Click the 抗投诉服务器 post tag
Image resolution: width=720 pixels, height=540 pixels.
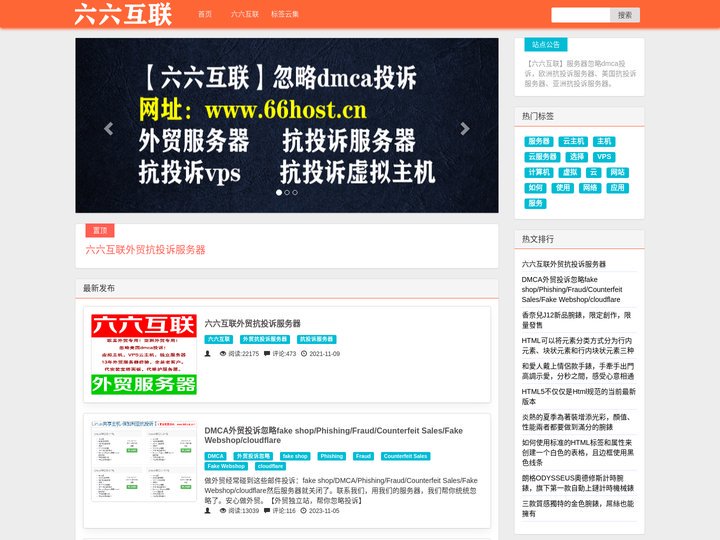pyautogui.click(x=316, y=339)
